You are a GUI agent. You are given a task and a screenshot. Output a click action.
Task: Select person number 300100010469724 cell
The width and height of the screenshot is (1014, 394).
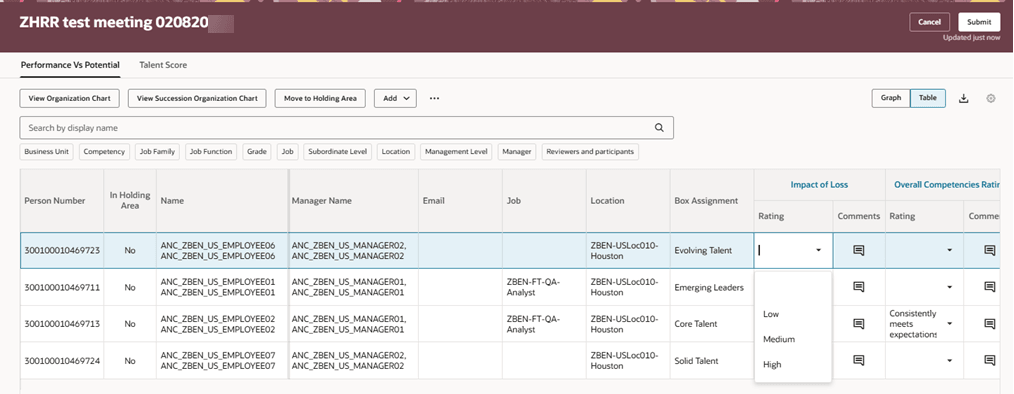[x=62, y=360]
